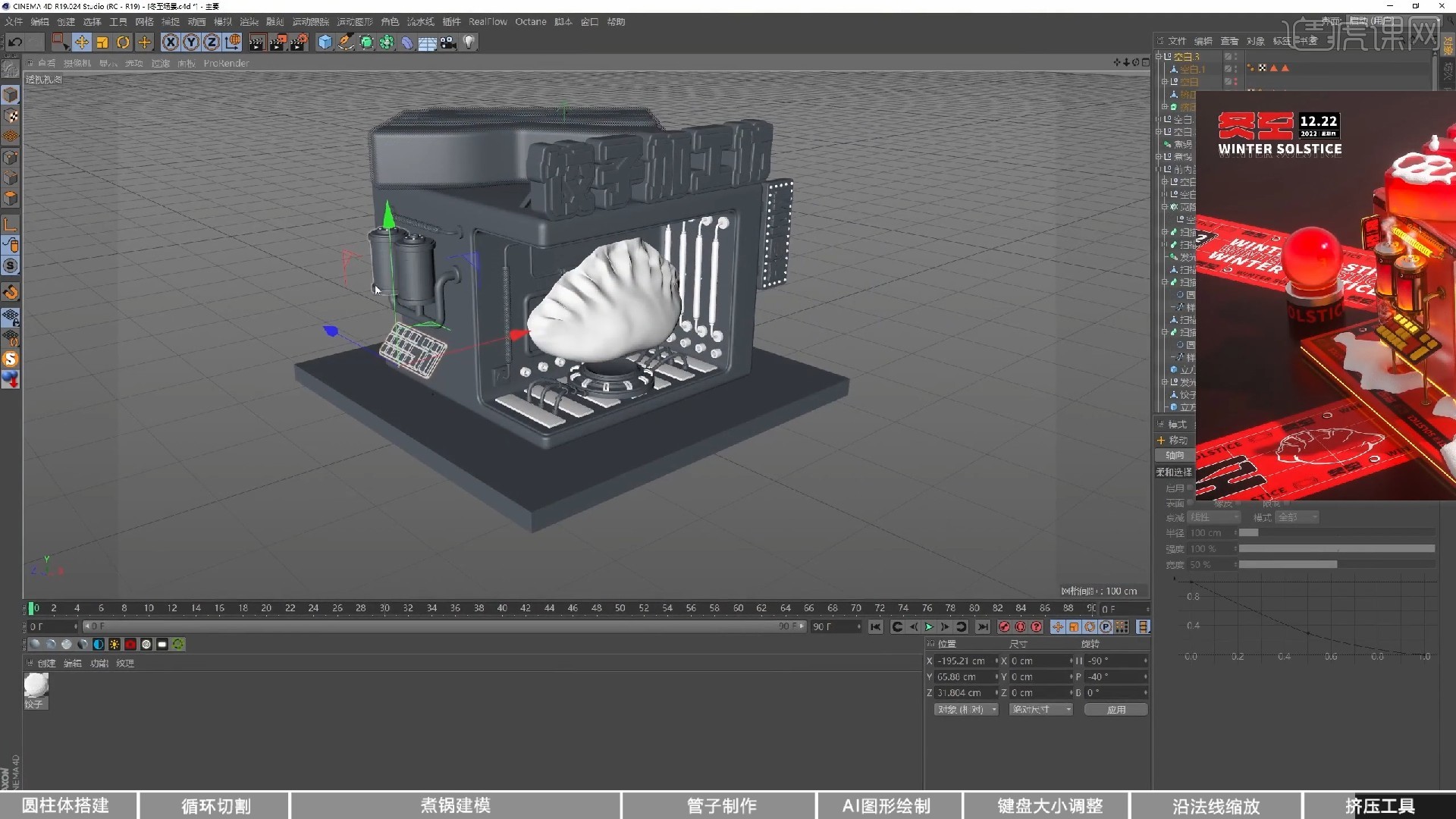This screenshot has height=819, width=1456.
Task: Render the current view clapperboard icon
Action: pyautogui.click(x=256, y=42)
